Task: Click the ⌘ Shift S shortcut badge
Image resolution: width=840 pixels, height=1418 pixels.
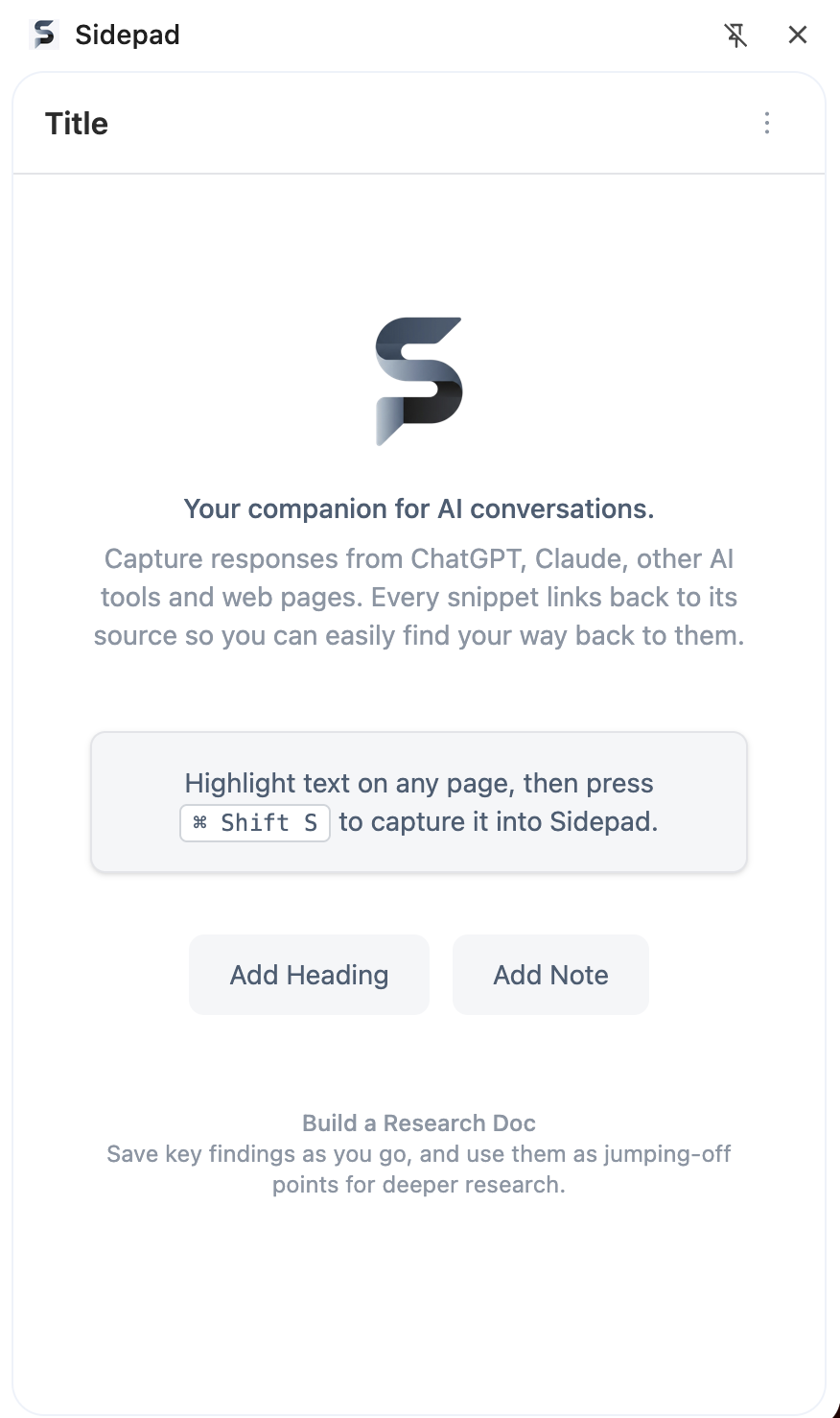Action: [x=255, y=823]
